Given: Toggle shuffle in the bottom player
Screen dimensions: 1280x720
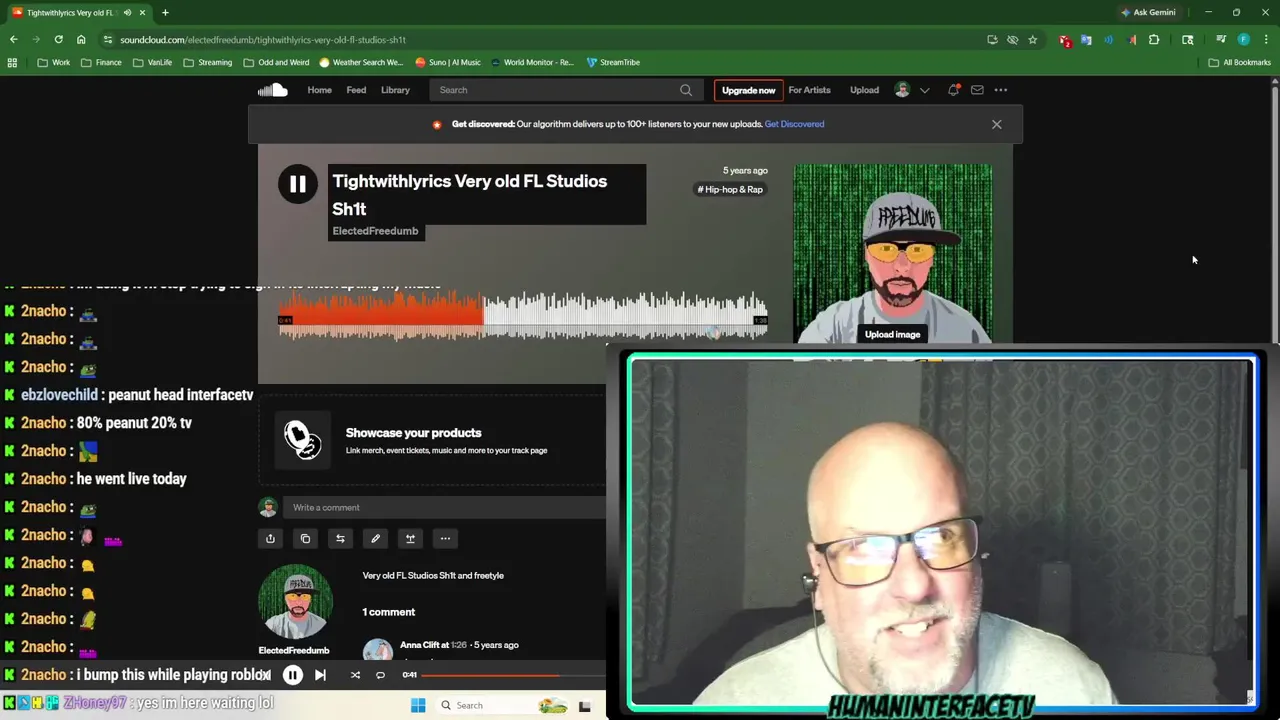Looking at the screenshot, I should [x=355, y=675].
